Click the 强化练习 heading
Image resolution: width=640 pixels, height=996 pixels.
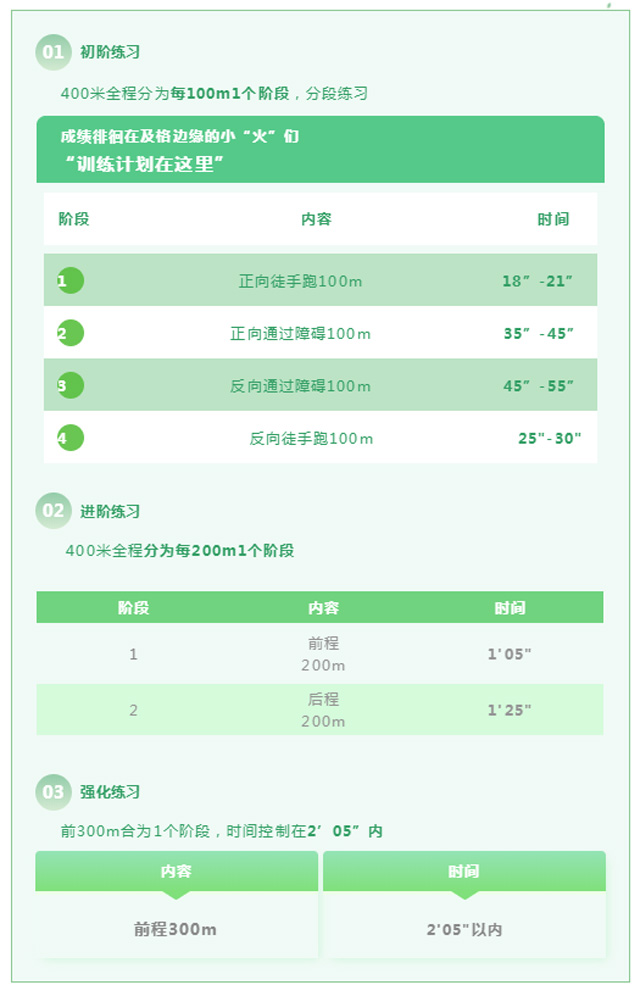tap(110, 792)
